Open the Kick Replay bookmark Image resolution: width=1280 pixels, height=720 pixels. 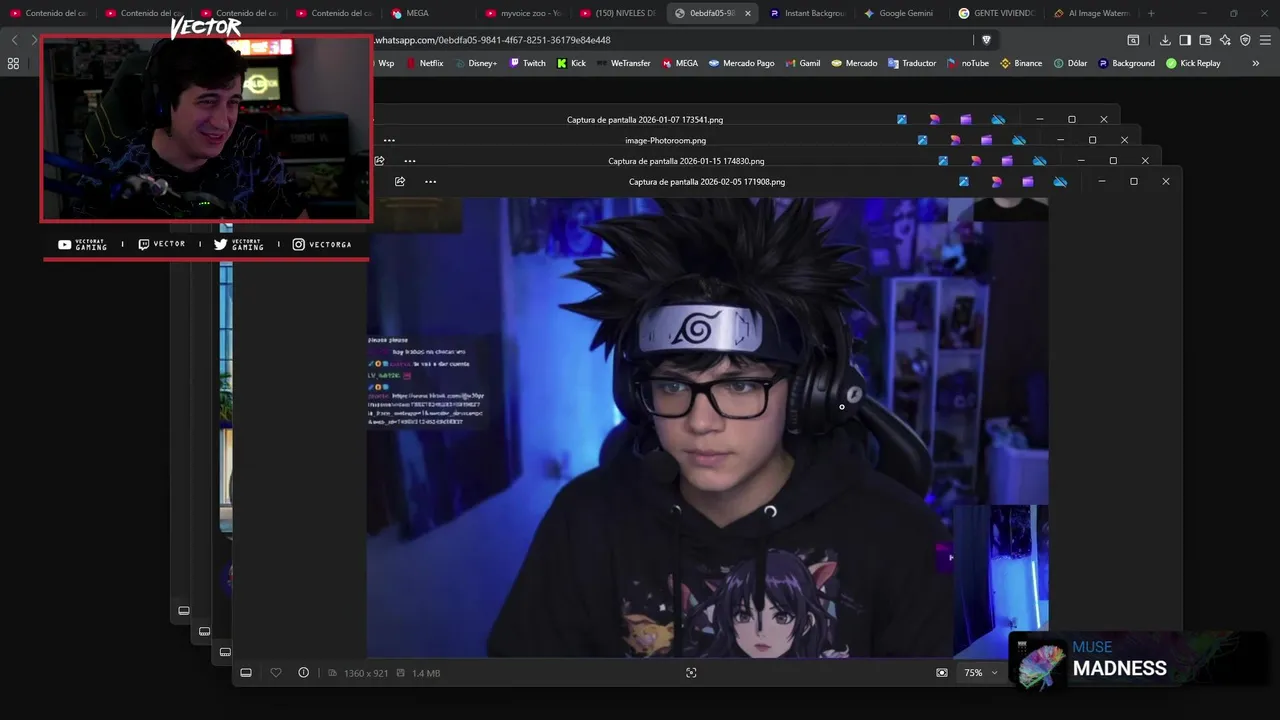pos(1193,63)
